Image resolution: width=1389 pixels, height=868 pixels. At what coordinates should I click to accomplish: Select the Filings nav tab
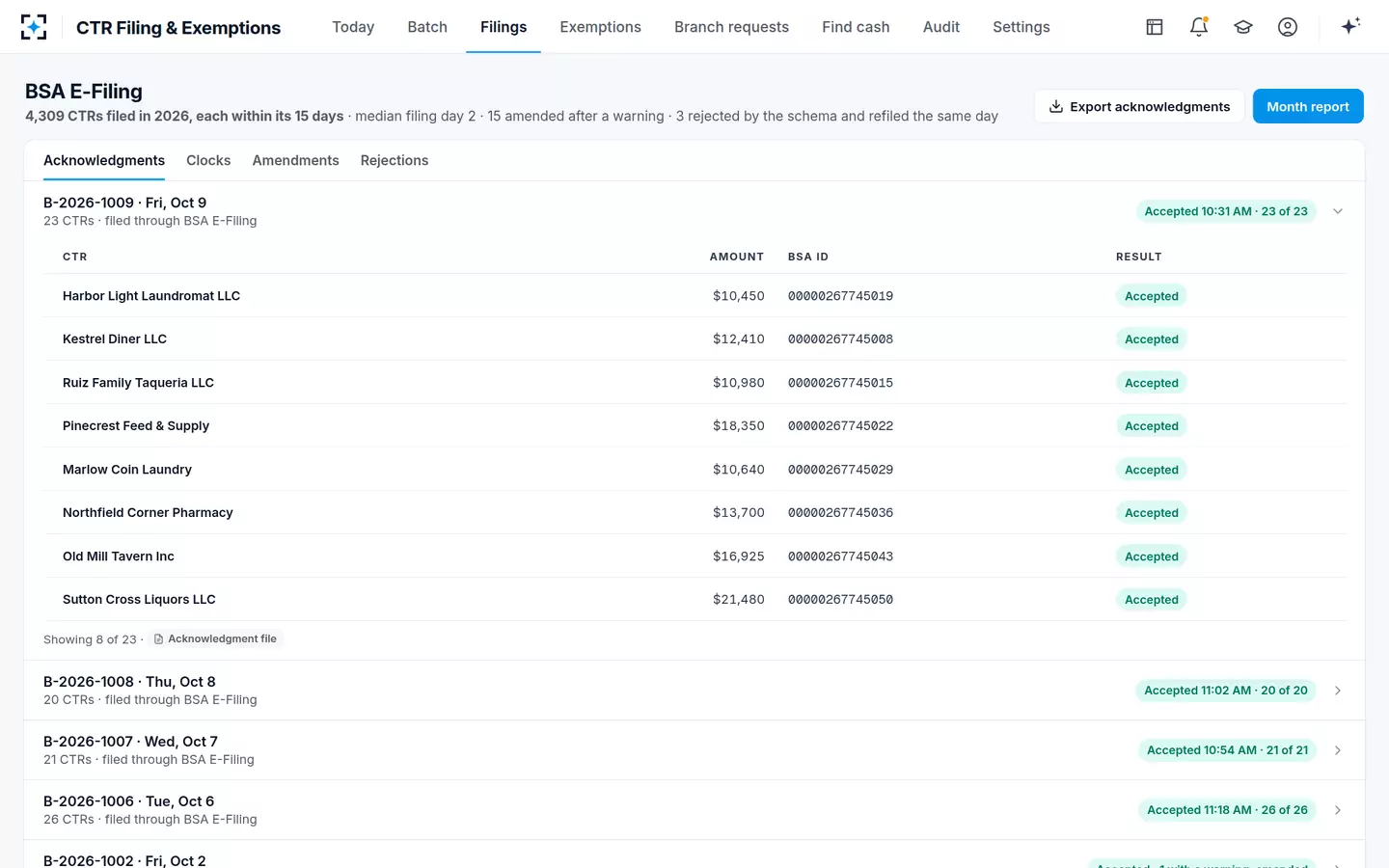[504, 27]
